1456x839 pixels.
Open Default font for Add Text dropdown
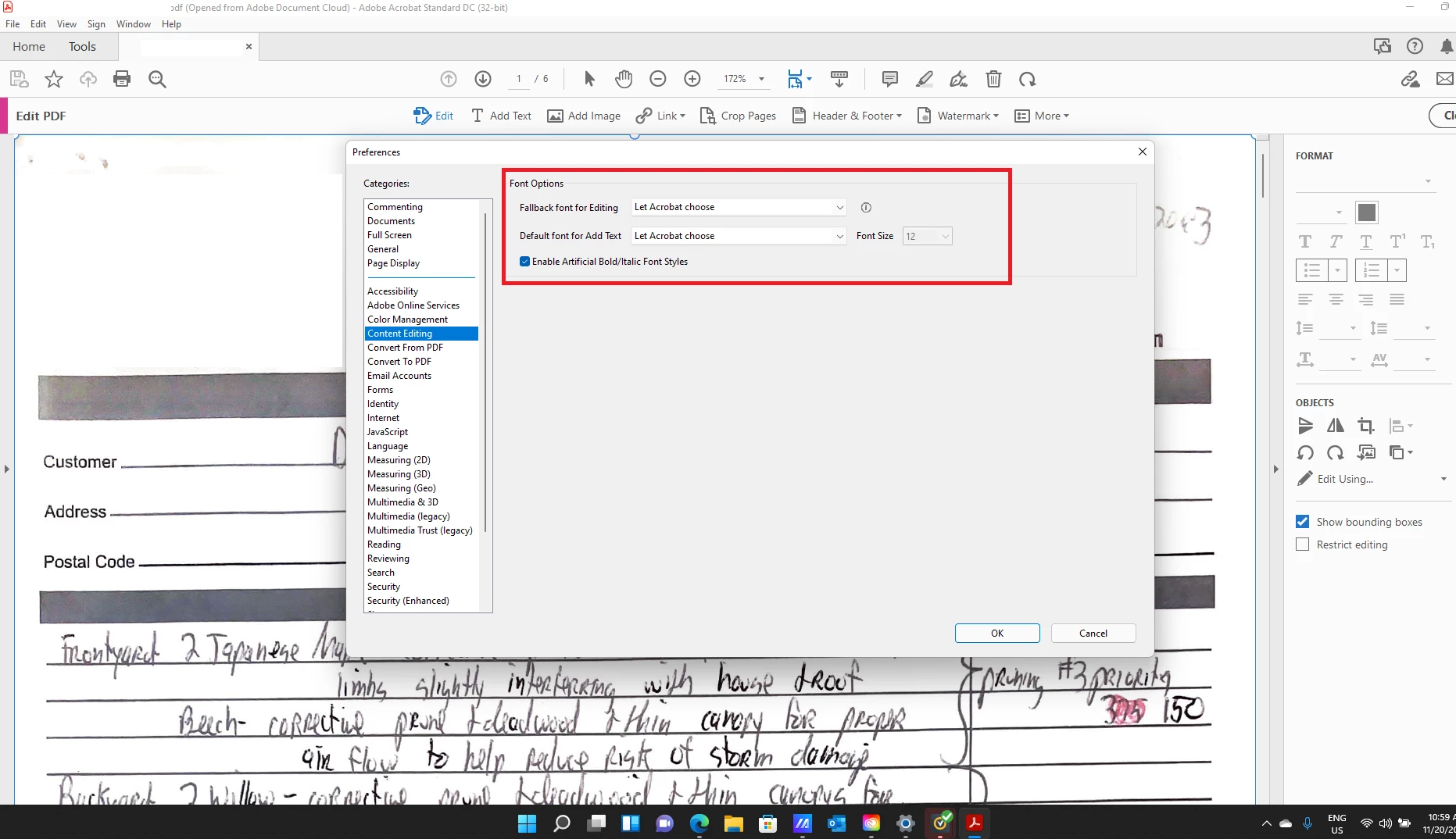pyautogui.click(x=739, y=236)
